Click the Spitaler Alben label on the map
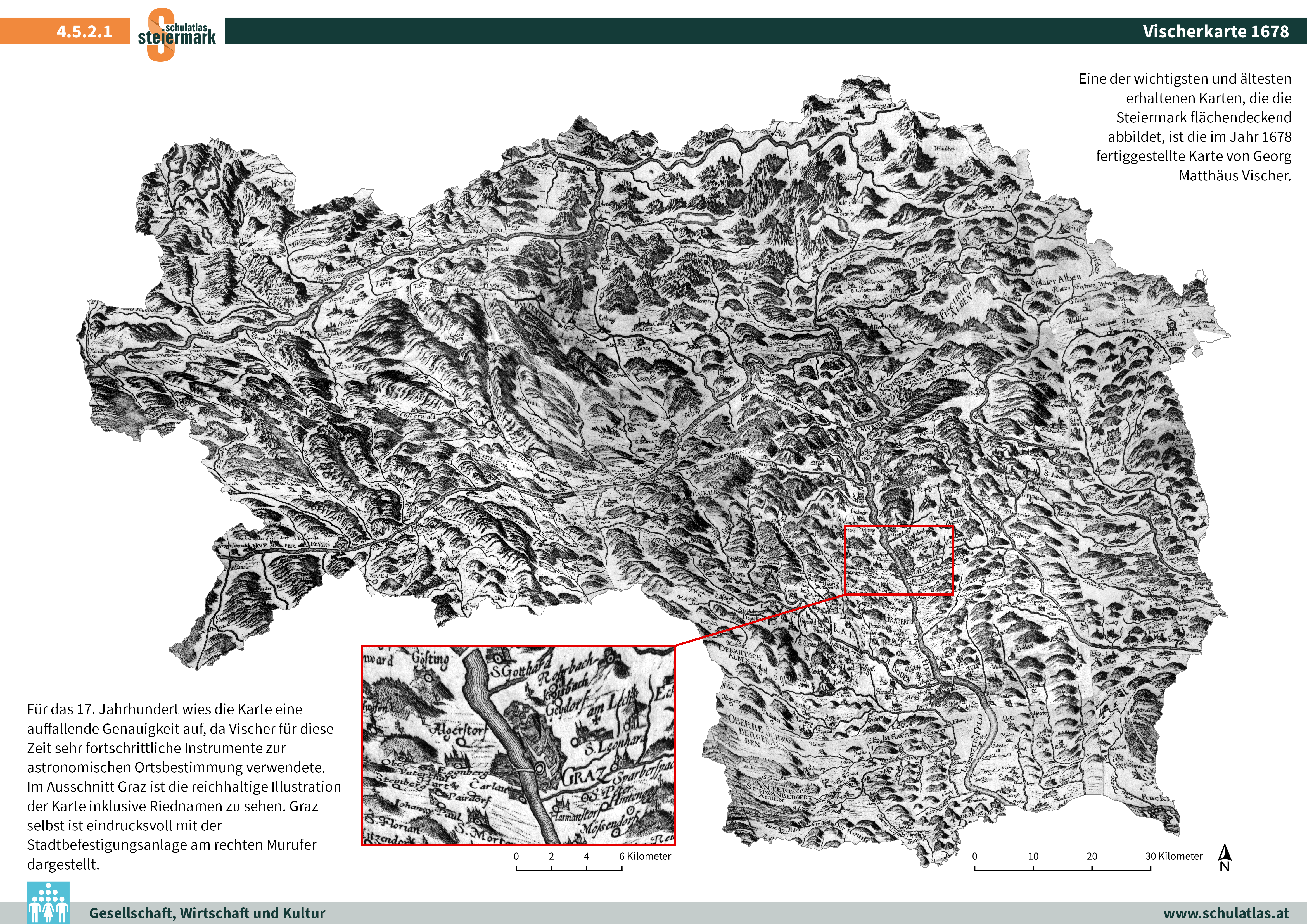This screenshot has height=924, width=1307. point(1056,280)
